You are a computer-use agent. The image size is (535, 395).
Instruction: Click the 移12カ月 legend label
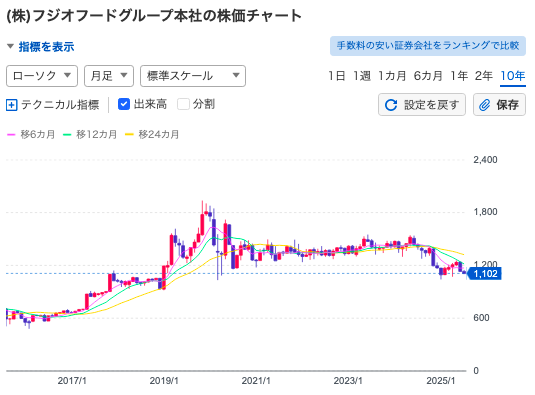coord(97,134)
